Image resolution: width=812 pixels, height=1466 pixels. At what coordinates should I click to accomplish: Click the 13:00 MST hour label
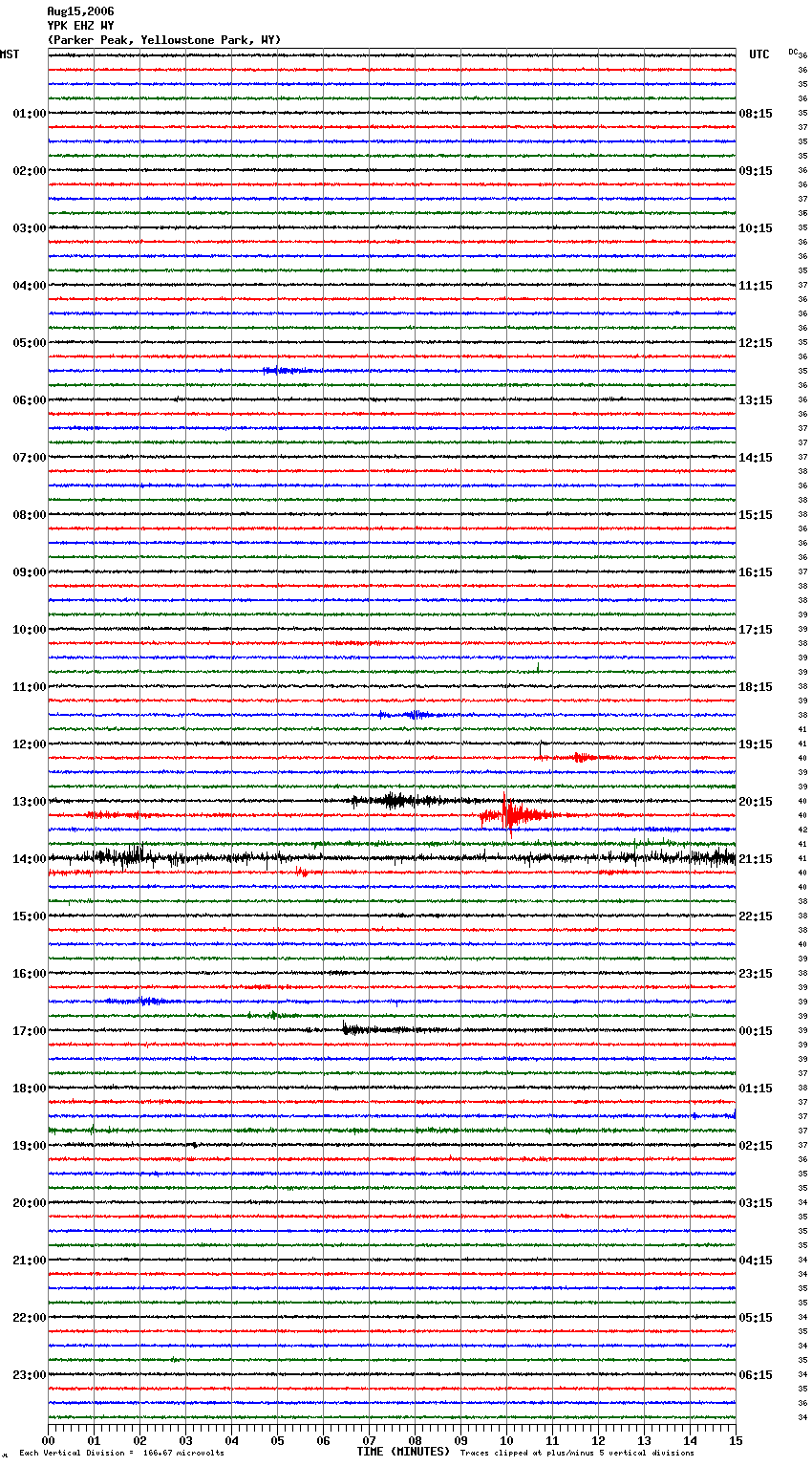pos(30,802)
